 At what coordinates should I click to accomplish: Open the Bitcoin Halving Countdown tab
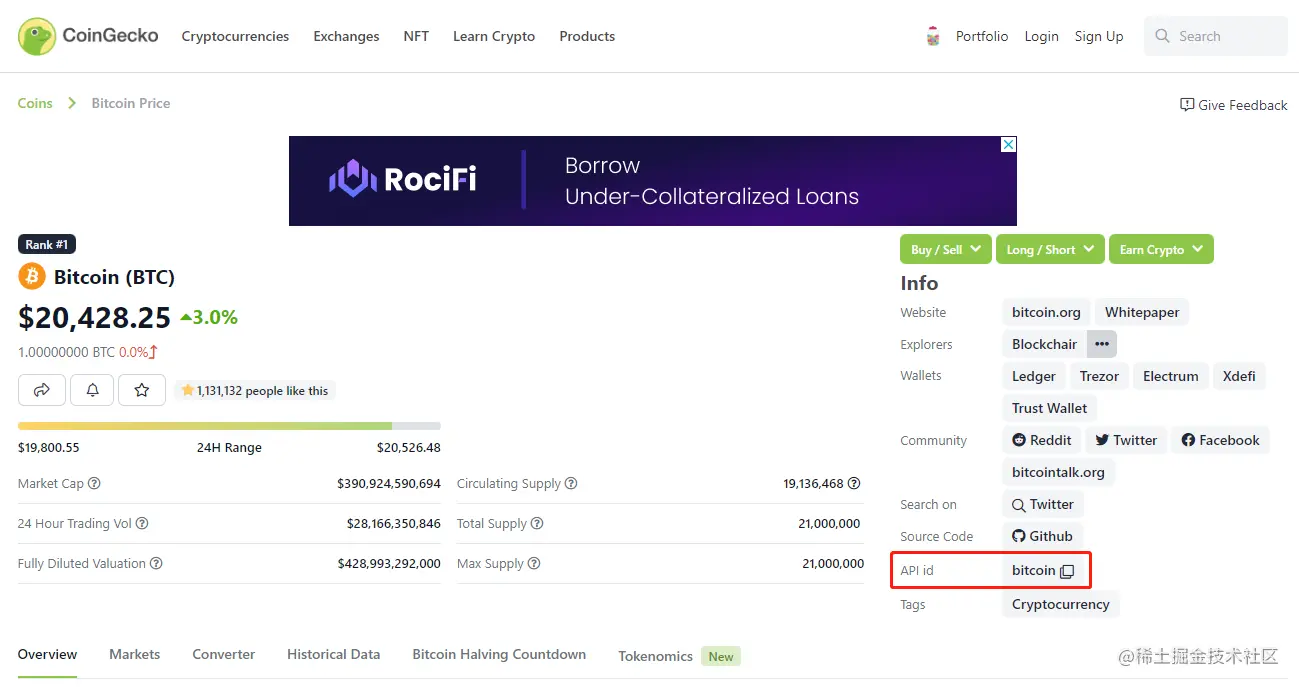499,654
